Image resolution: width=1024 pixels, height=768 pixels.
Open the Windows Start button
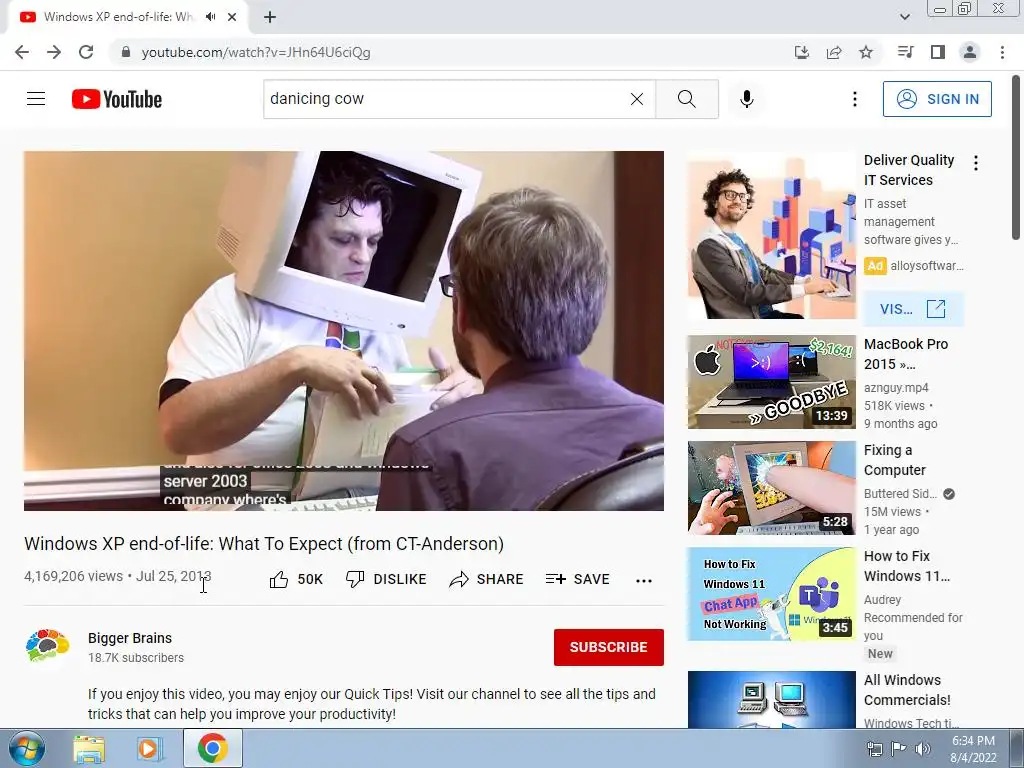pos(27,748)
